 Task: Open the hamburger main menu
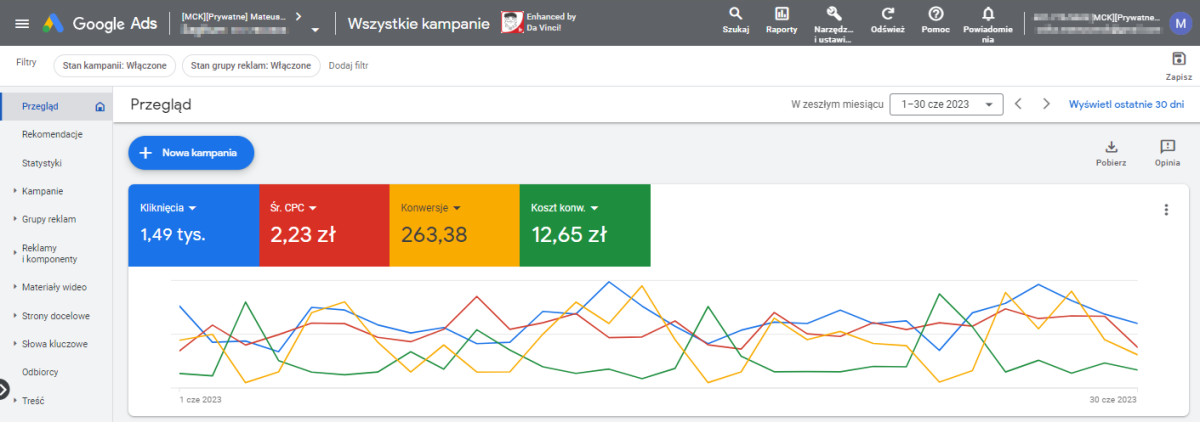point(22,24)
